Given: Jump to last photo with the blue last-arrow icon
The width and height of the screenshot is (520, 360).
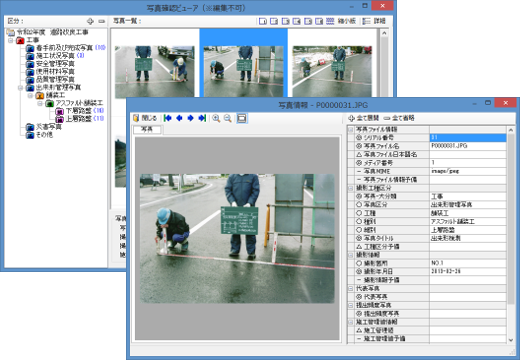Looking at the screenshot, I should click(202, 118).
